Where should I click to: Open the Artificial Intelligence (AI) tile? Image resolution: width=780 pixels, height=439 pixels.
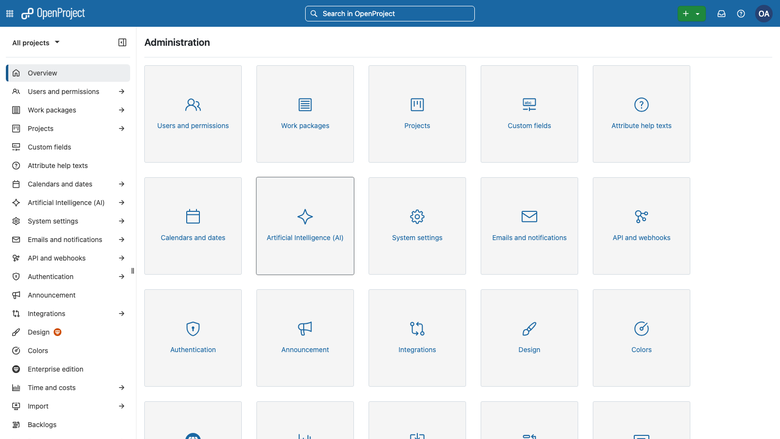(x=305, y=226)
